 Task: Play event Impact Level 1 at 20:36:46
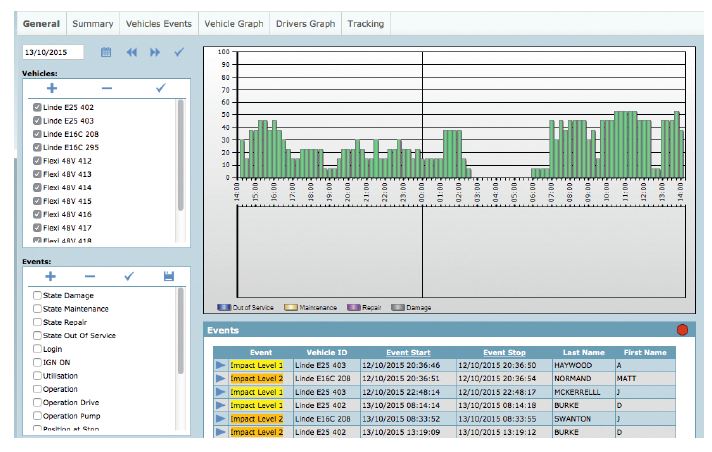[x=221, y=365]
